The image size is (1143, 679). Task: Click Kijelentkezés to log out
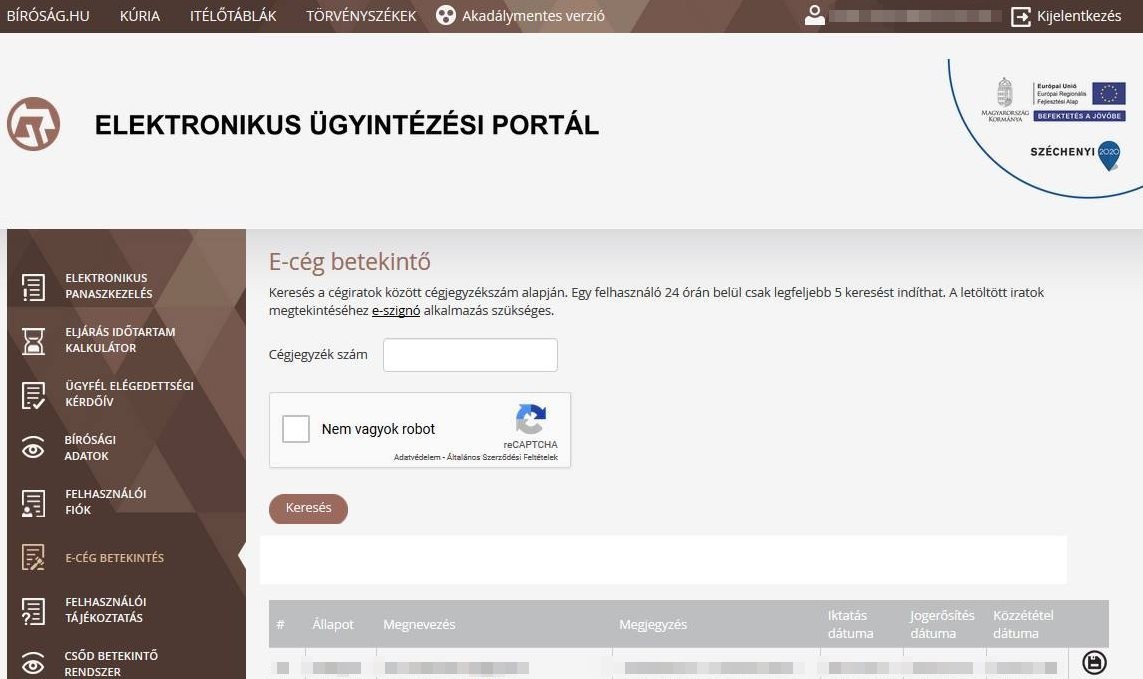pos(1079,15)
